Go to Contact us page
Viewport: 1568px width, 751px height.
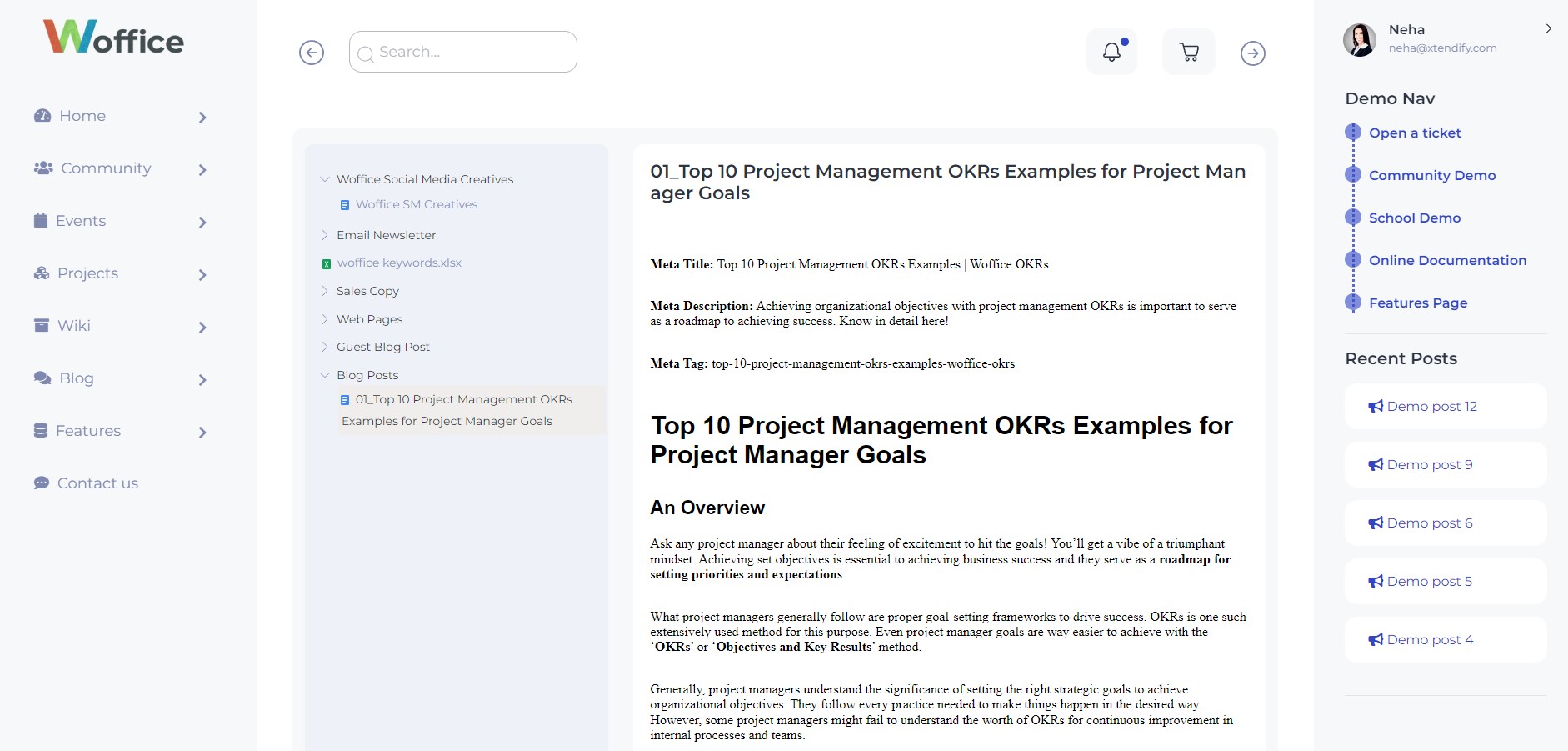click(x=97, y=483)
